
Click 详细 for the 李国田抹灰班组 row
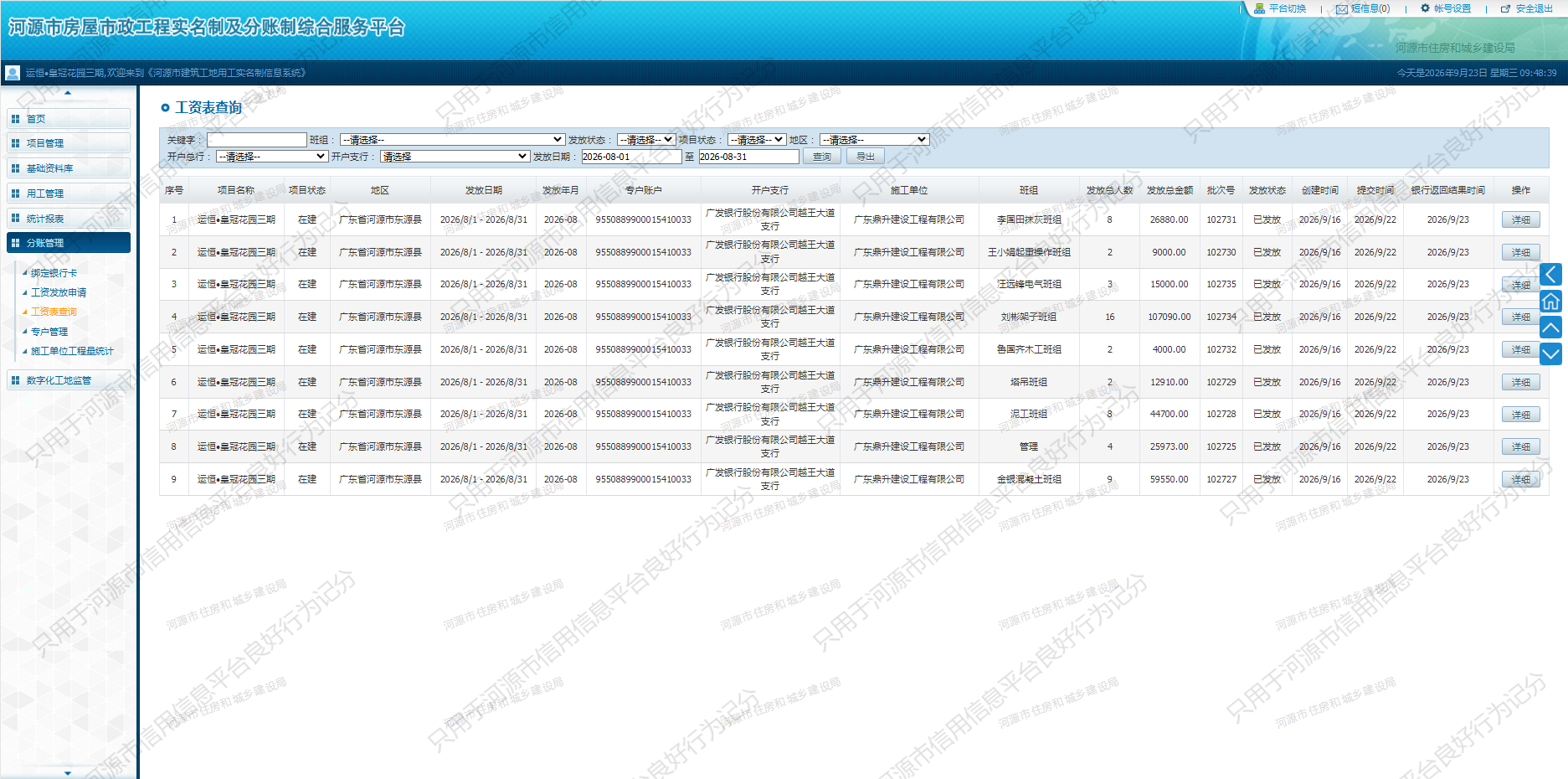coord(1521,220)
